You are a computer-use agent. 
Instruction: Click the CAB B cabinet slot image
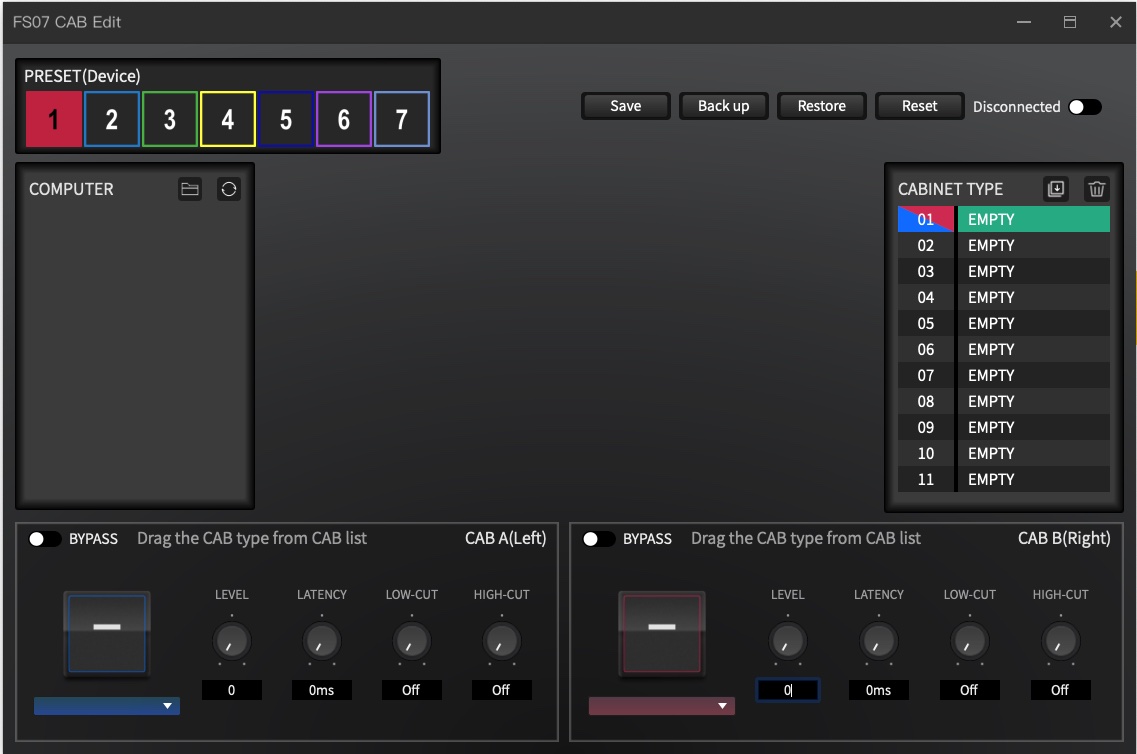click(x=661, y=634)
